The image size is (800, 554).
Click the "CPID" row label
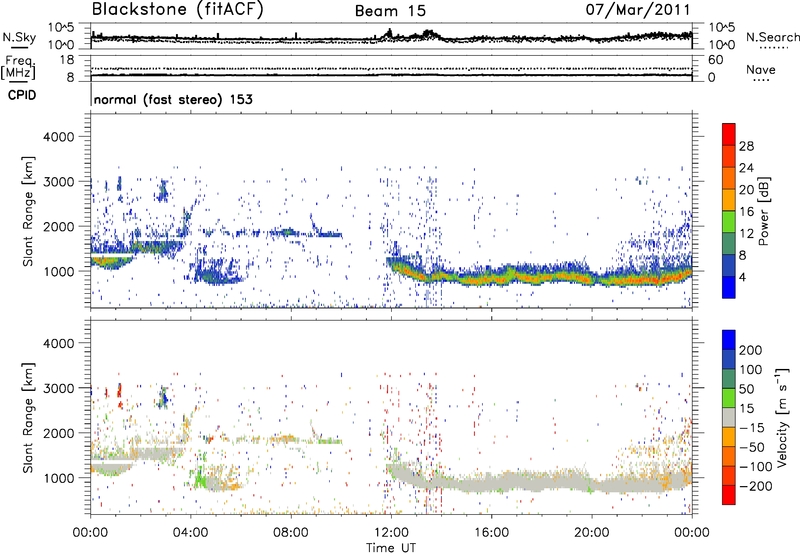pos(22,95)
